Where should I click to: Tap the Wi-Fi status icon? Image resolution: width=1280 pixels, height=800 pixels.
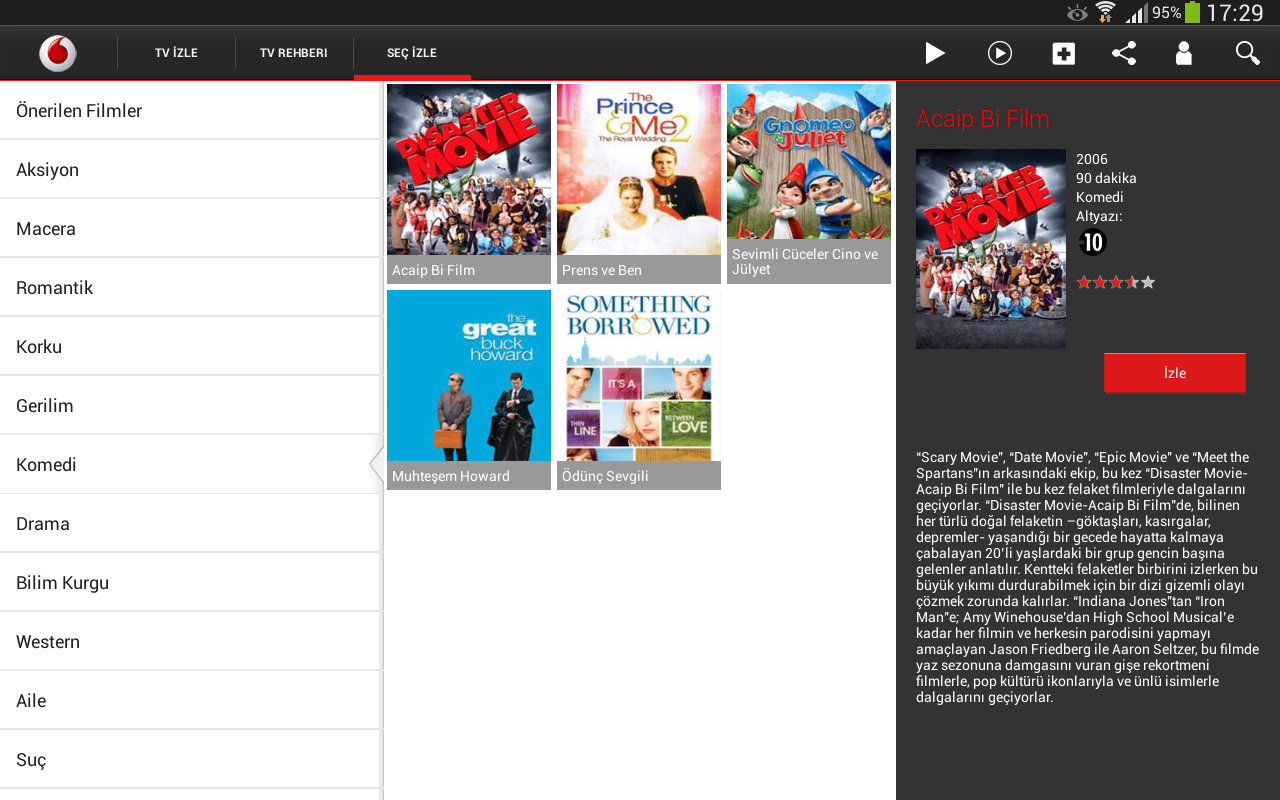[1105, 12]
